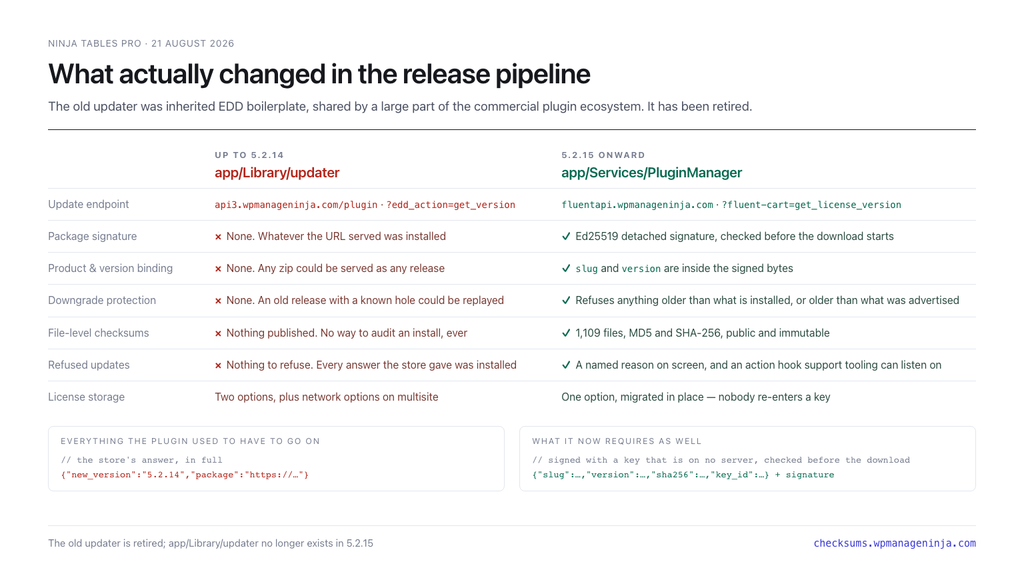The width and height of the screenshot is (1024, 576).
Task: Click the red X beside Package signature
Action: click(x=218, y=237)
